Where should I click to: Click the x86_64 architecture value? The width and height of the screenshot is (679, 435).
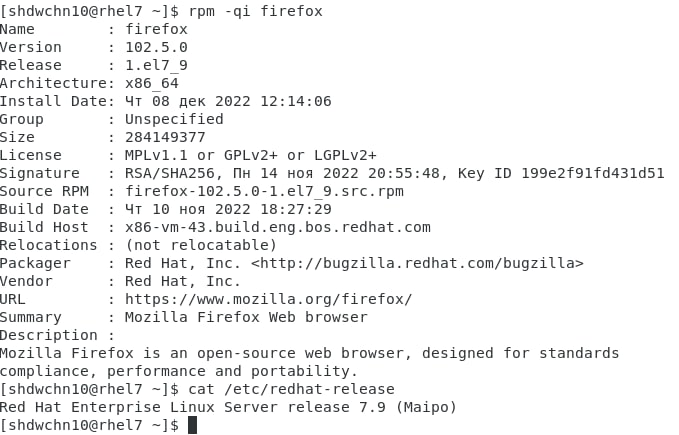[151, 83]
